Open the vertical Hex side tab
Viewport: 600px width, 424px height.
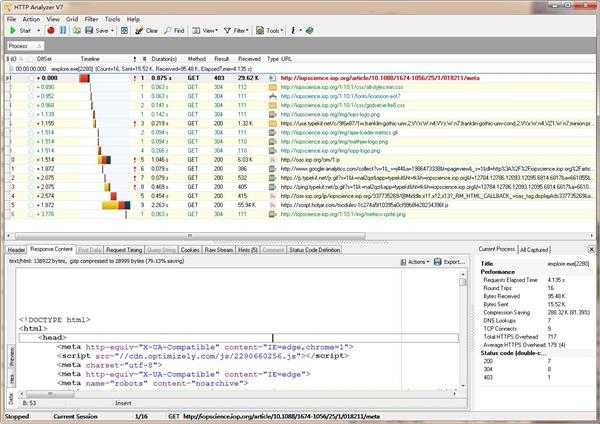tap(11, 378)
